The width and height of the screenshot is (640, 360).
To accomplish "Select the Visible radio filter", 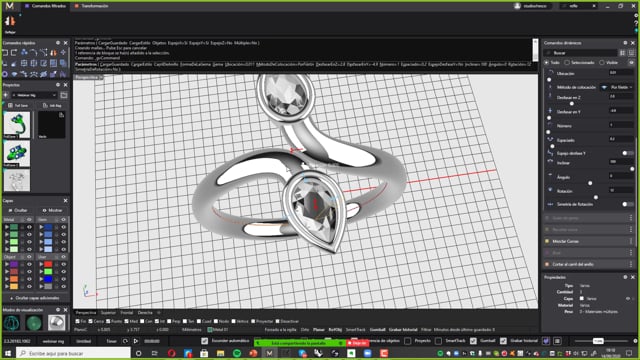I will click(602, 62).
